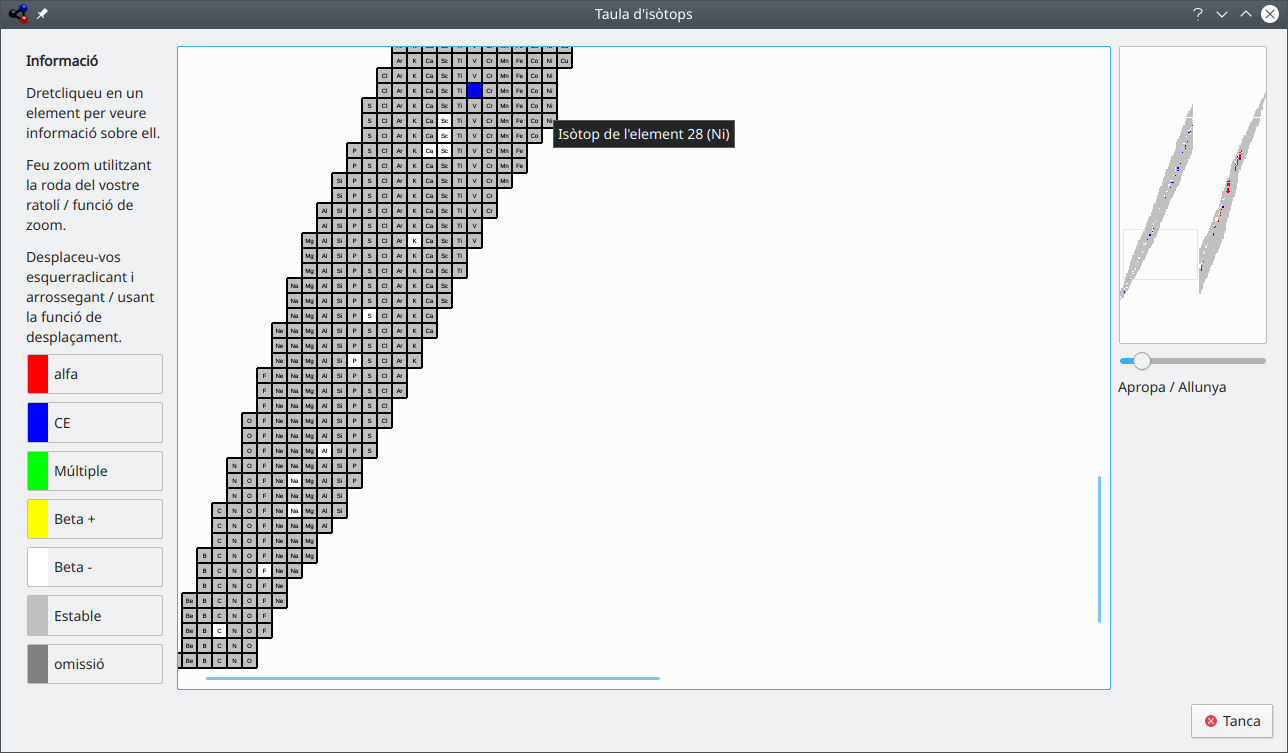The image size is (1288, 753).
Task: Select the blue CE isotope cell
Action: coord(474,91)
